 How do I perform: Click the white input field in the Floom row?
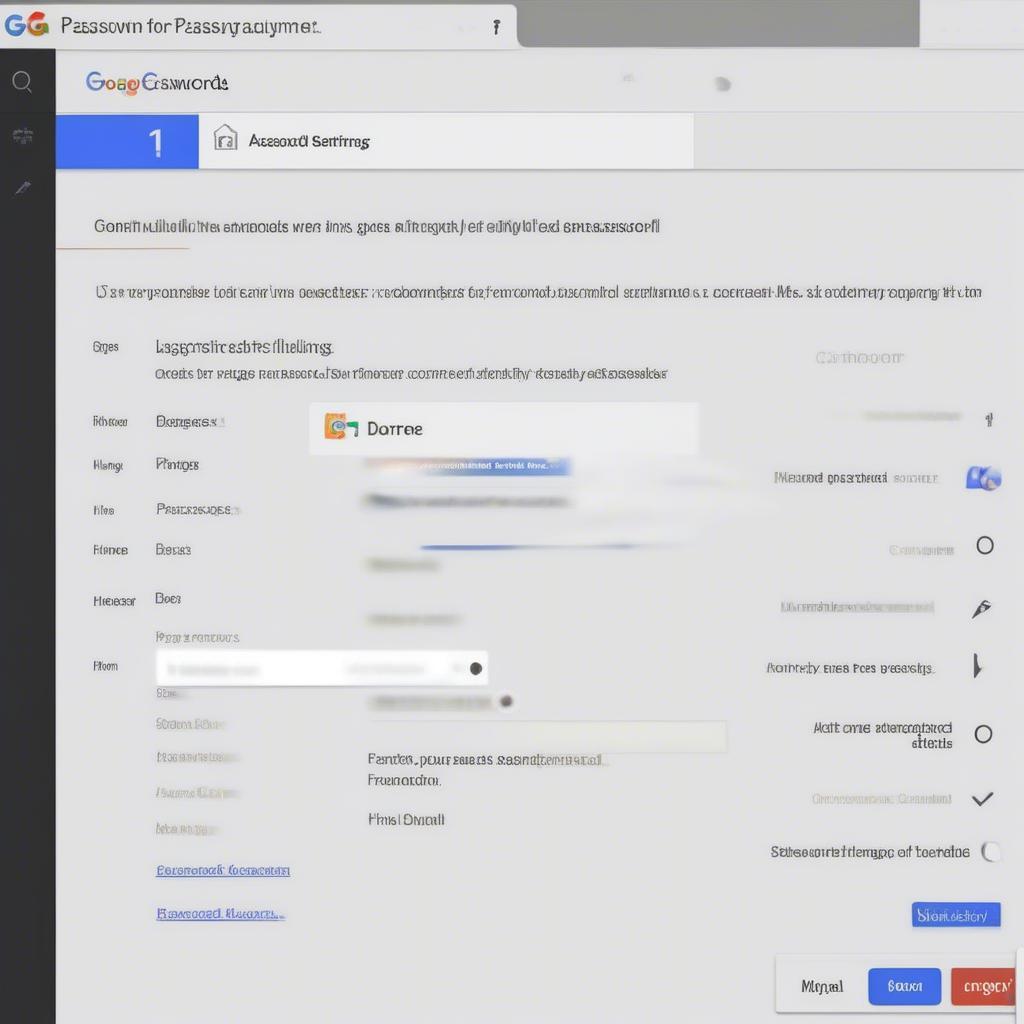[321, 668]
